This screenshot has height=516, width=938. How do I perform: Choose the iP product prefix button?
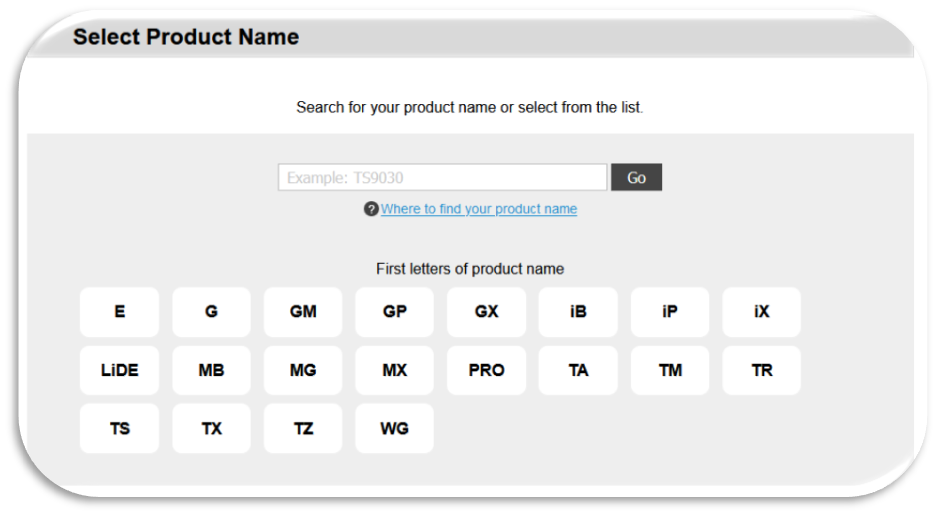pyautogui.click(x=670, y=312)
